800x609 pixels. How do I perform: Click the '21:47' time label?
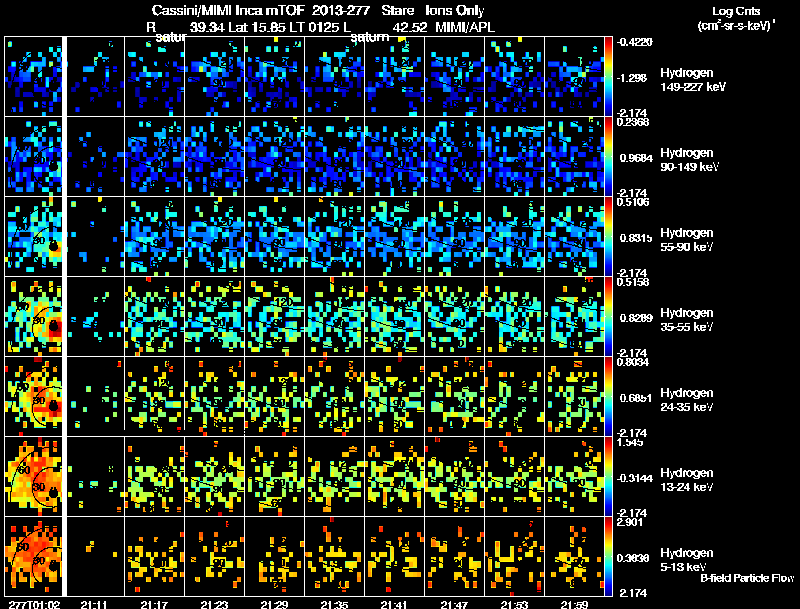tap(454, 605)
